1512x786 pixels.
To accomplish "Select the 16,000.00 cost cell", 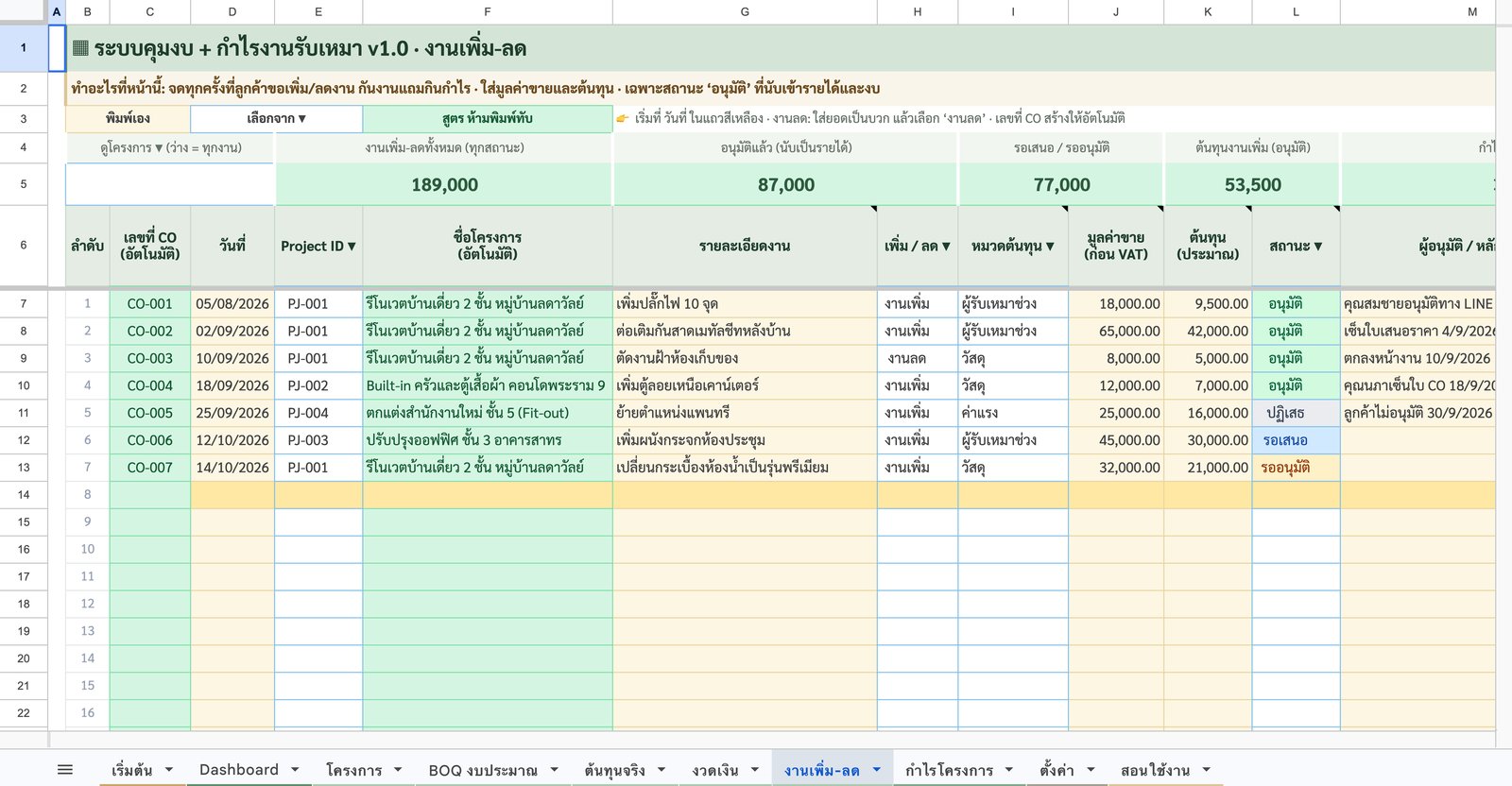I will pos(1208,413).
